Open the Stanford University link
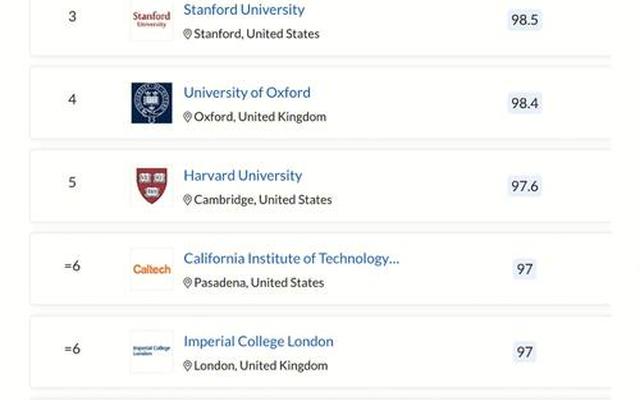Screen dimensions: 640x400 (244, 10)
